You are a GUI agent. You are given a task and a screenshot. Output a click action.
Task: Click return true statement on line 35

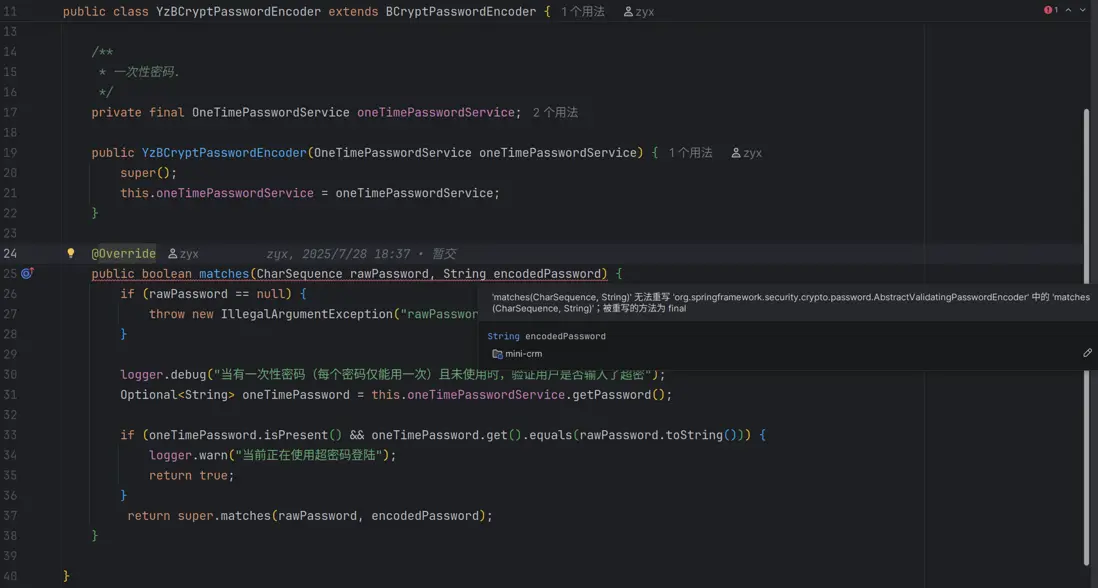[191, 475]
